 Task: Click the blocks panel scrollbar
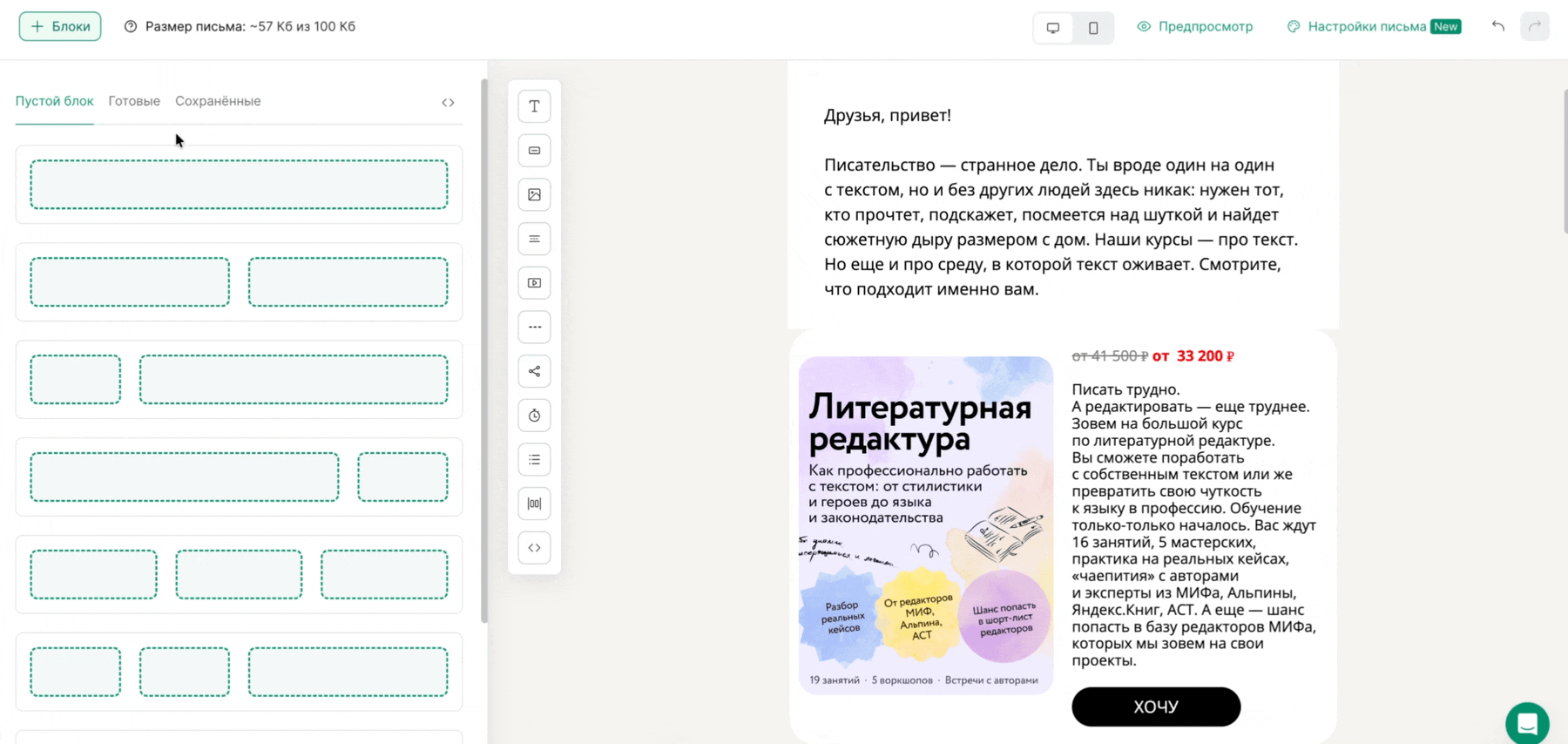pos(484,350)
